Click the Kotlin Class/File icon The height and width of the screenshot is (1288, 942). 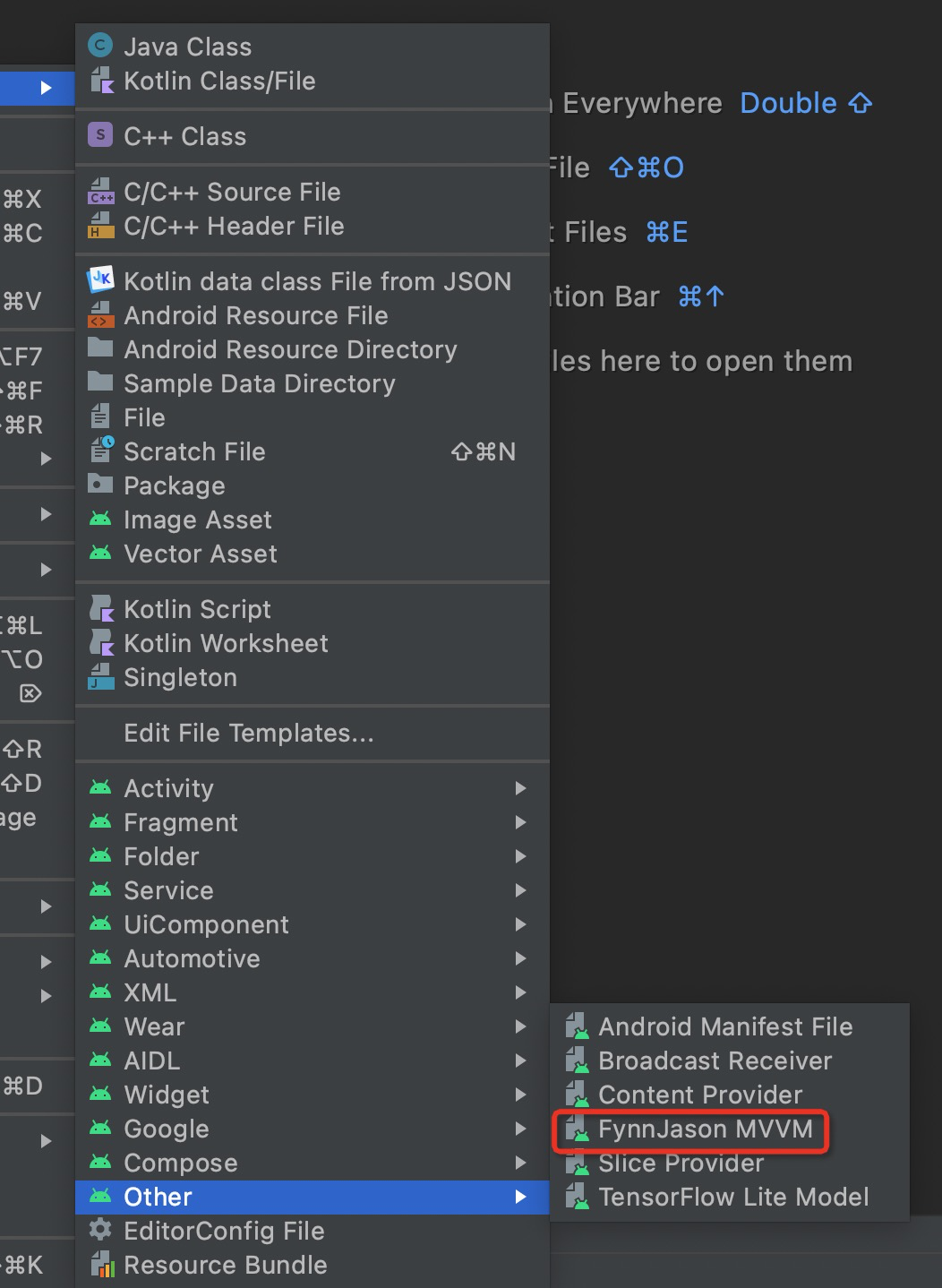pos(101,81)
